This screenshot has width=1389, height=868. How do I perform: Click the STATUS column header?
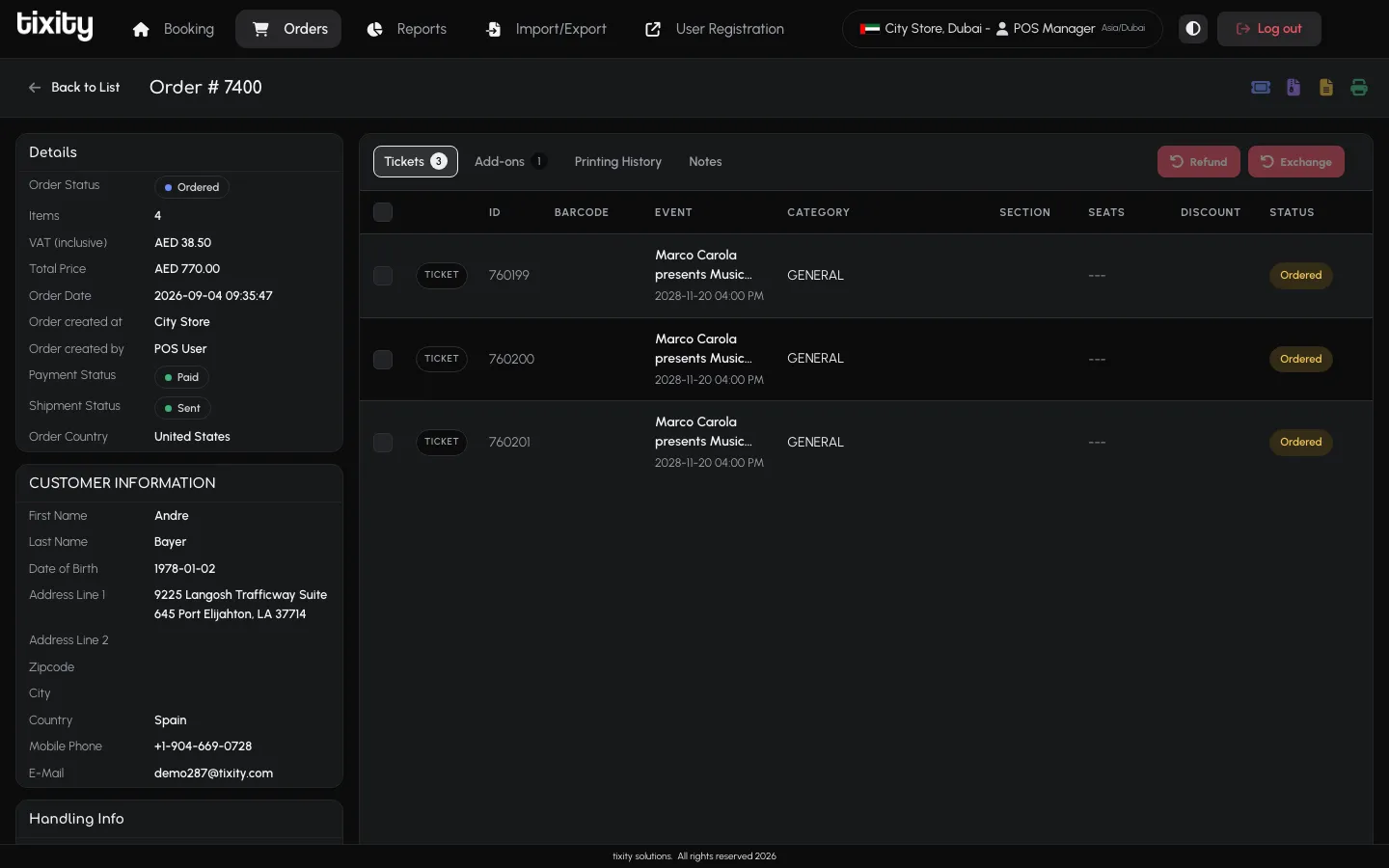[1292, 212]
